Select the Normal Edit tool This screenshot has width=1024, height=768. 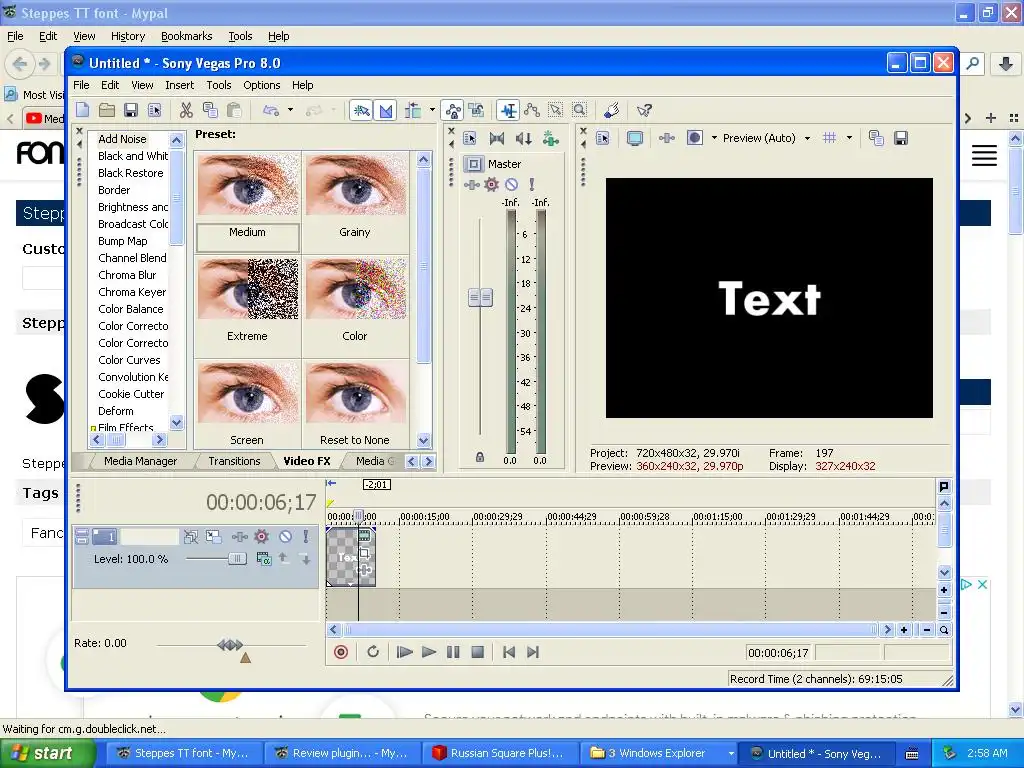(507, 110)
